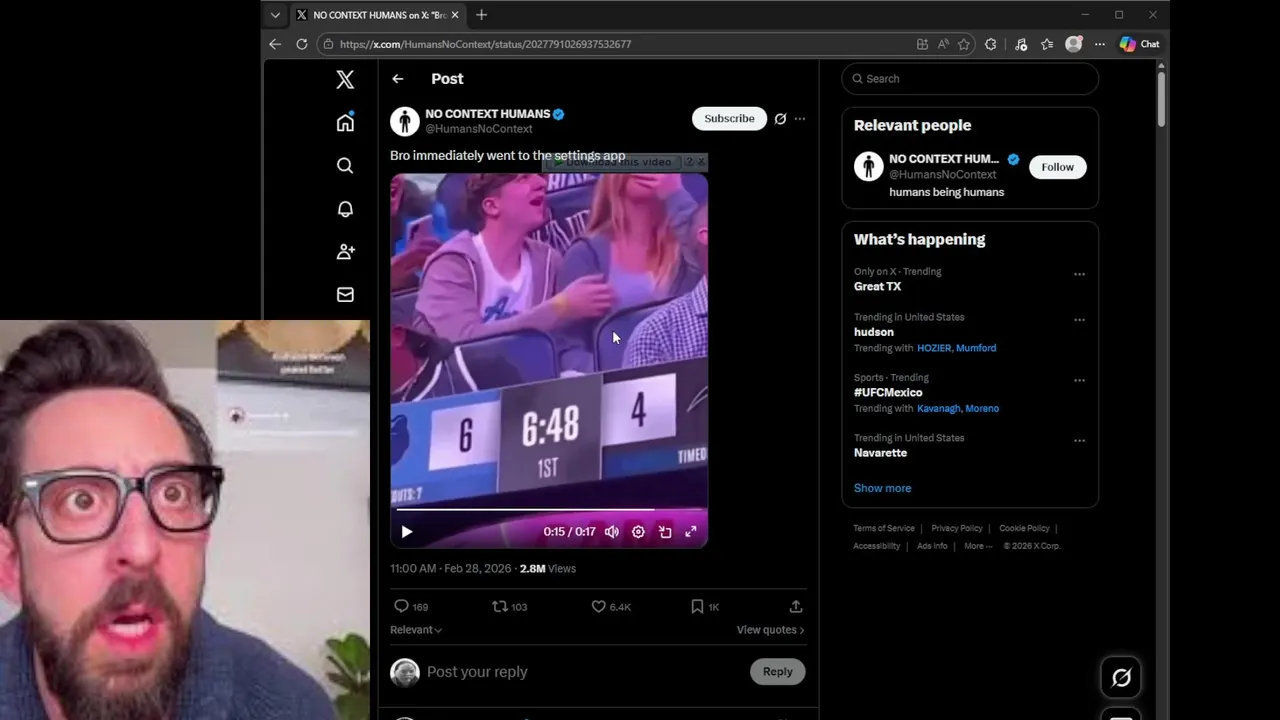
Task: Add page to favorites star
Action: point(964,44)
